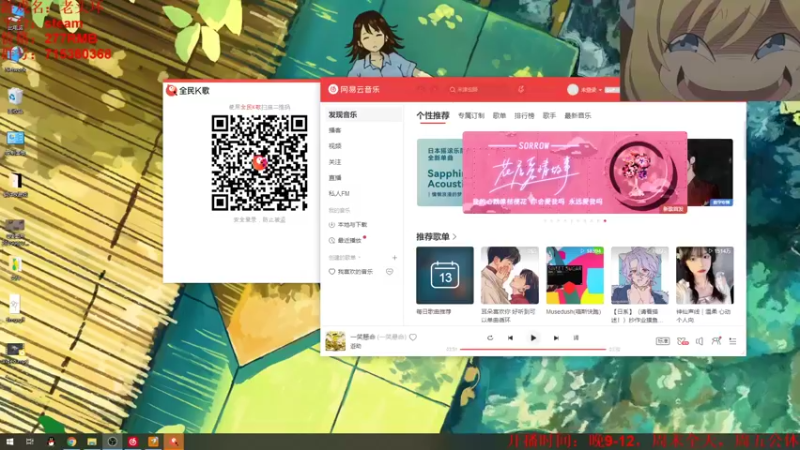Open the couple illustration playlist cover

[510, 276]
